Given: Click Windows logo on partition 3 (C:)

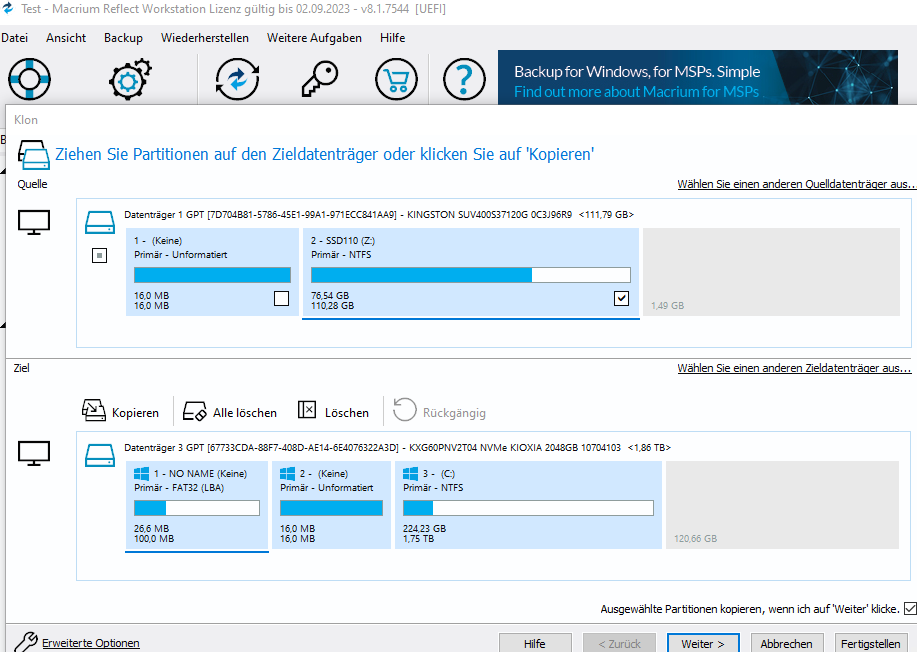Looking at the screenshot, I should [411, 474].
